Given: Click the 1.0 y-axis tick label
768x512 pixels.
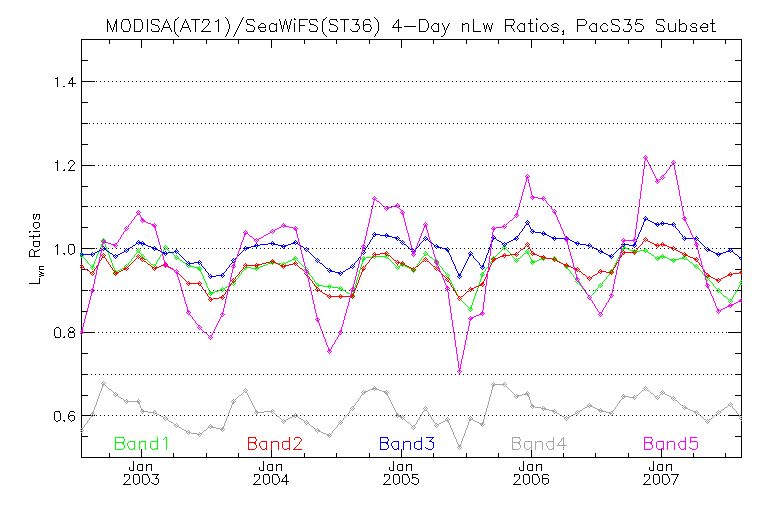Looking at the screenshot, I should point(65,249).
